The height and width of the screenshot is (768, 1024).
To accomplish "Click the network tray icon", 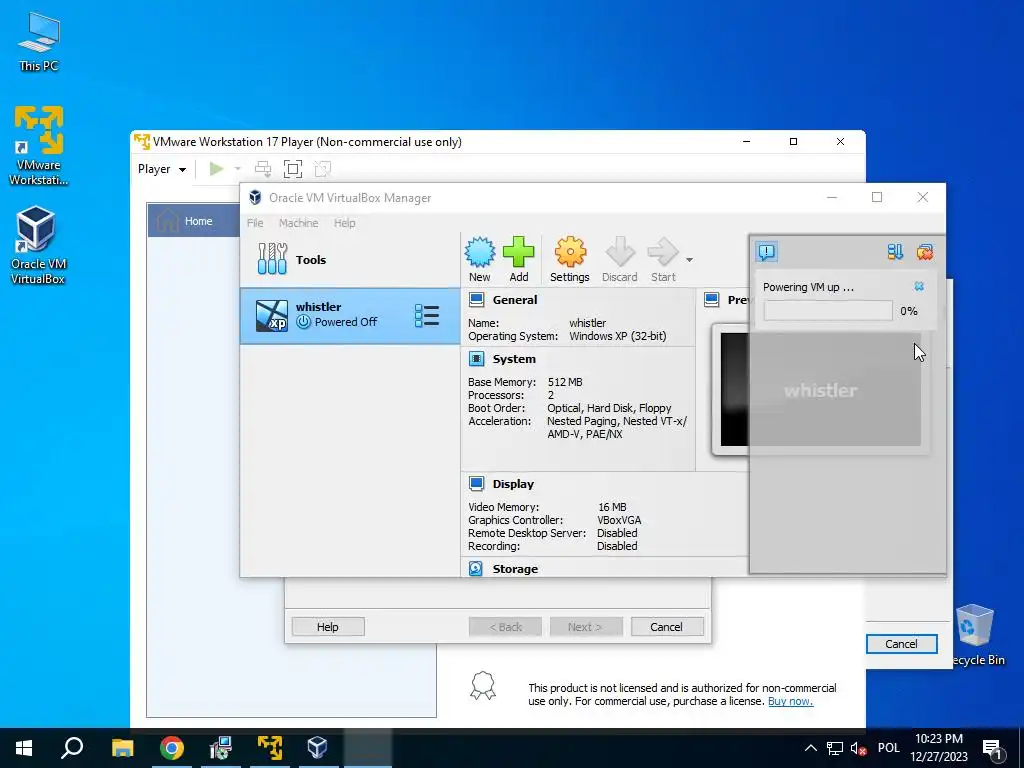I will click(835, 748).
